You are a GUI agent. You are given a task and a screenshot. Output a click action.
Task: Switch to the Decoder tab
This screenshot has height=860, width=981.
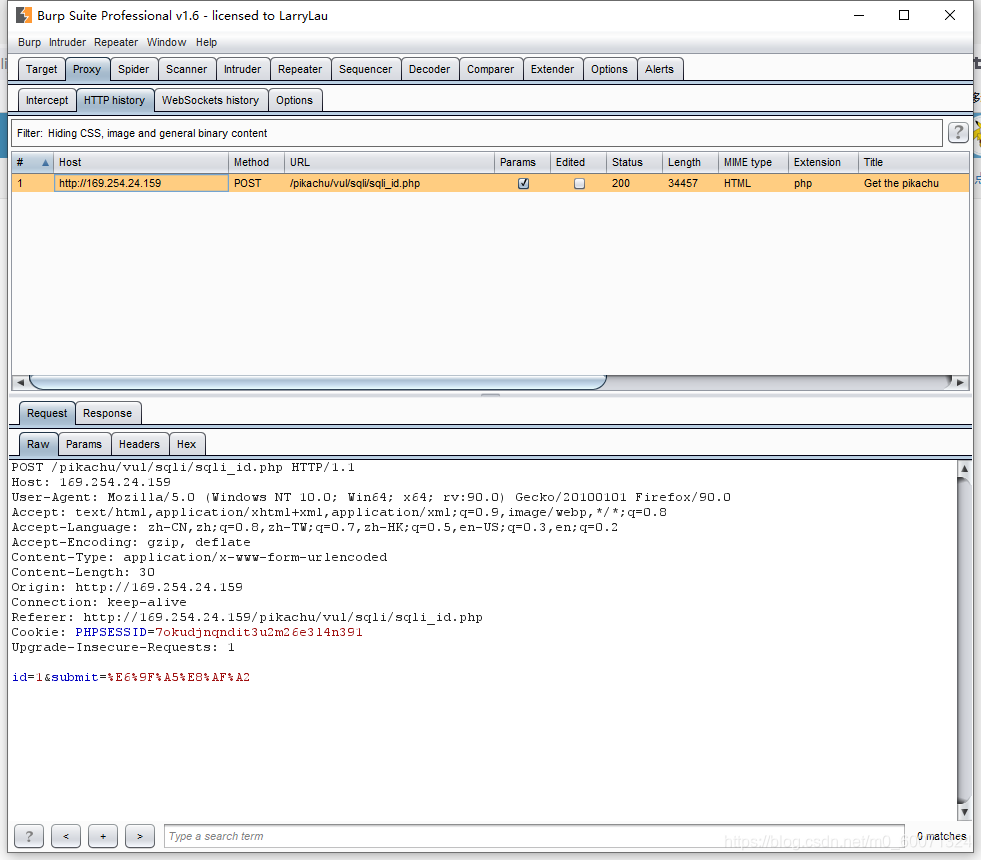click(x=429, y=69)
